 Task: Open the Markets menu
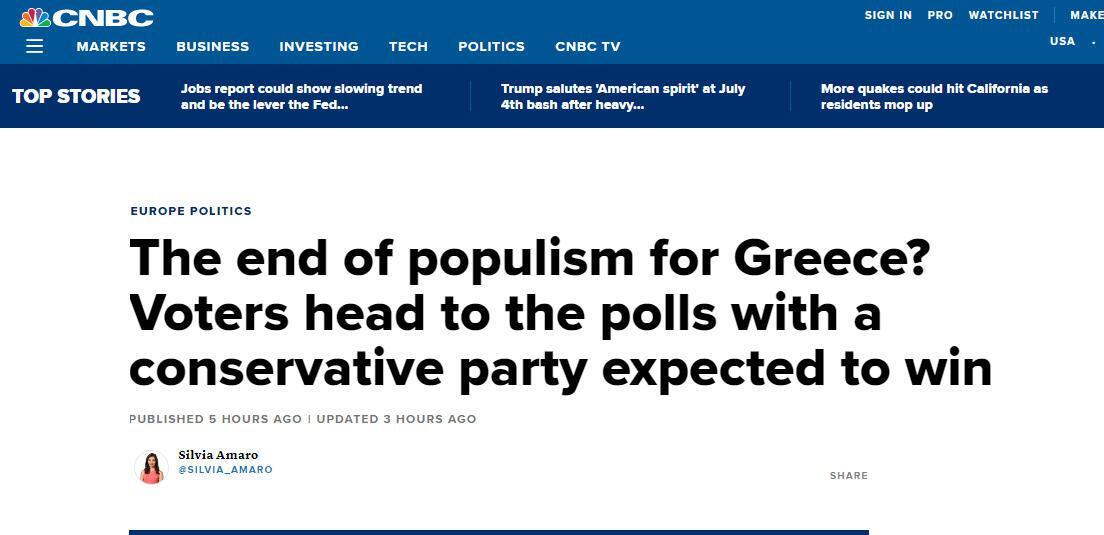(111, 46)
